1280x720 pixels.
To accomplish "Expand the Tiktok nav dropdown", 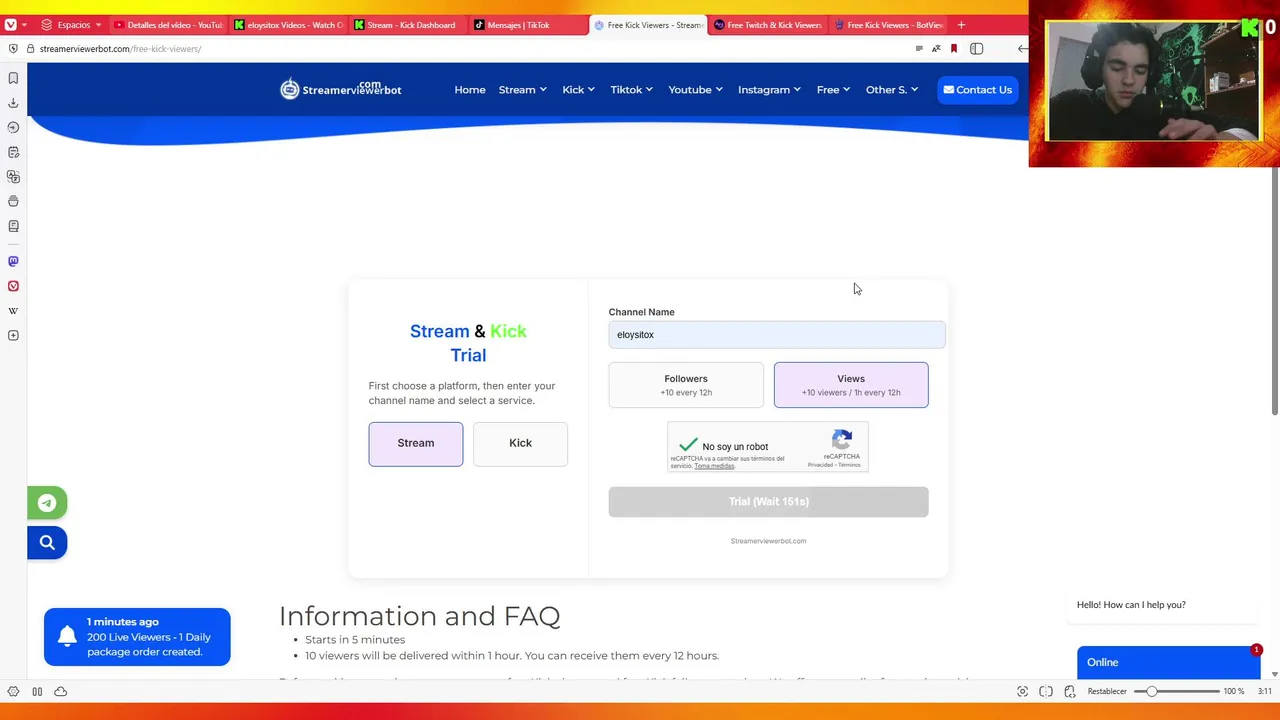I will [632, 90].
